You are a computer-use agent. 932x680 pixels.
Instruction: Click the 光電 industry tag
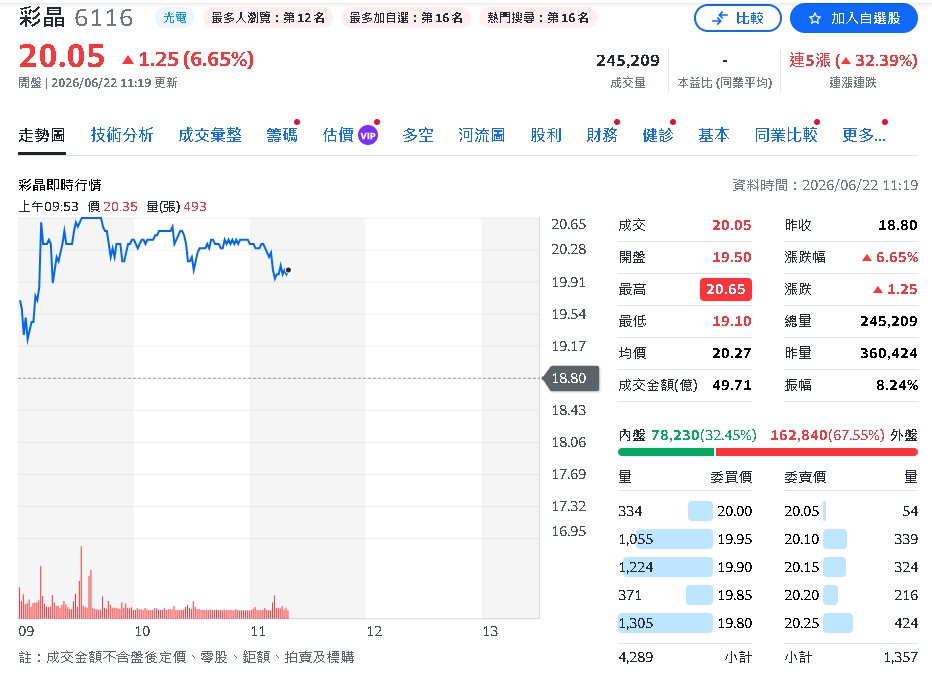click(x=175, y=18)
